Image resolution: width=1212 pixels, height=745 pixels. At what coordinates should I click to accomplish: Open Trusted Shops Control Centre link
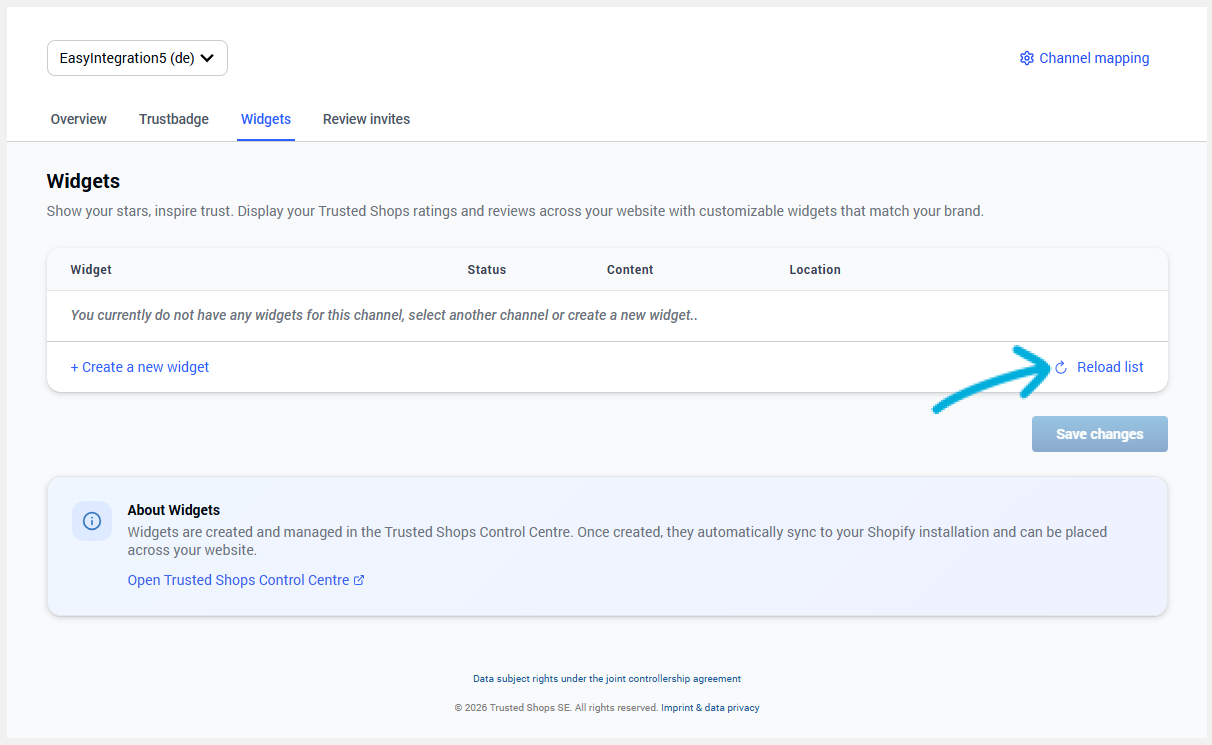click(238, 580)
